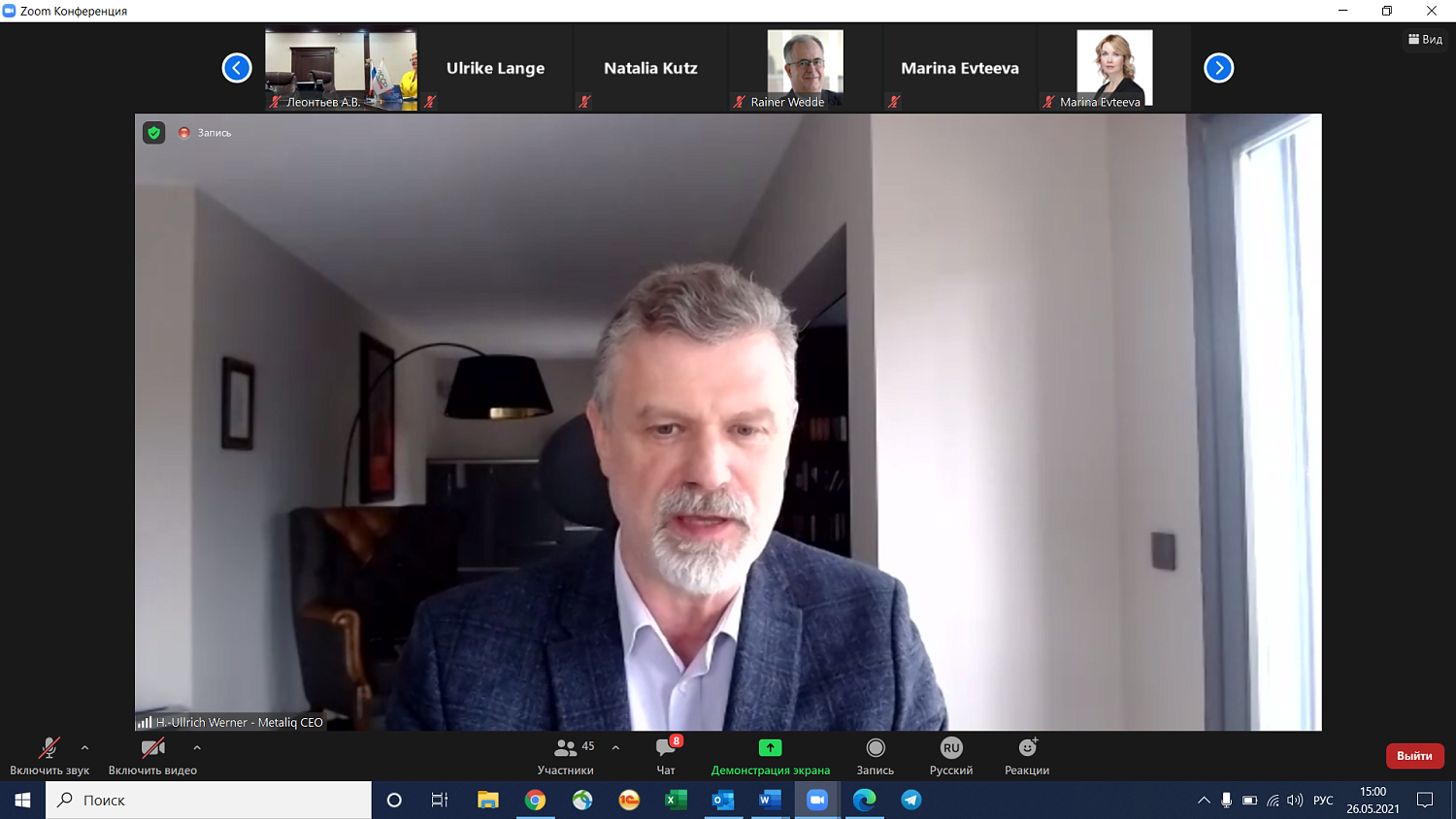Click the red Выйти leave button
Viewport: 1456px width, 819px height.
(1414, 756)
